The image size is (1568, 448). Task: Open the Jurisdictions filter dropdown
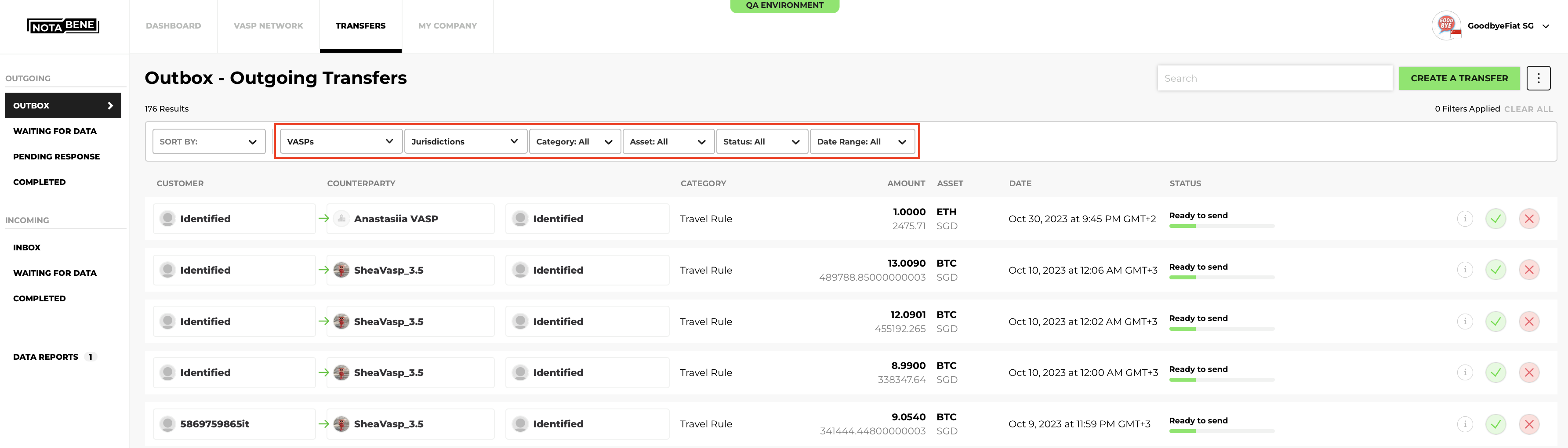point(466,141)
